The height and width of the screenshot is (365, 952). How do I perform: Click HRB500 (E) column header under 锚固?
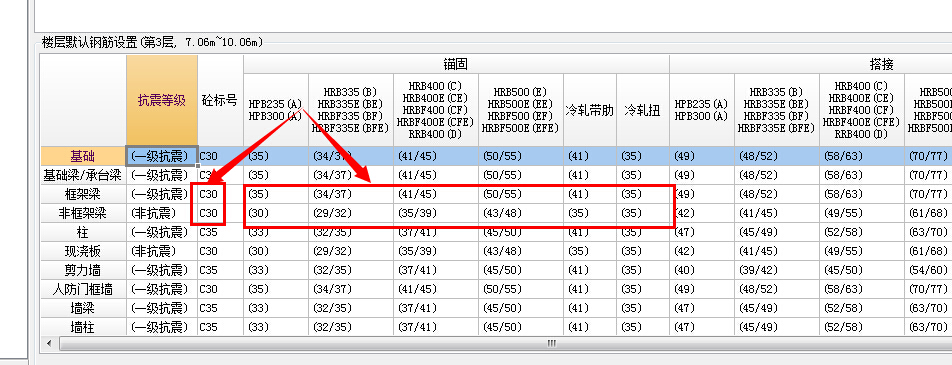pos(520,110)
